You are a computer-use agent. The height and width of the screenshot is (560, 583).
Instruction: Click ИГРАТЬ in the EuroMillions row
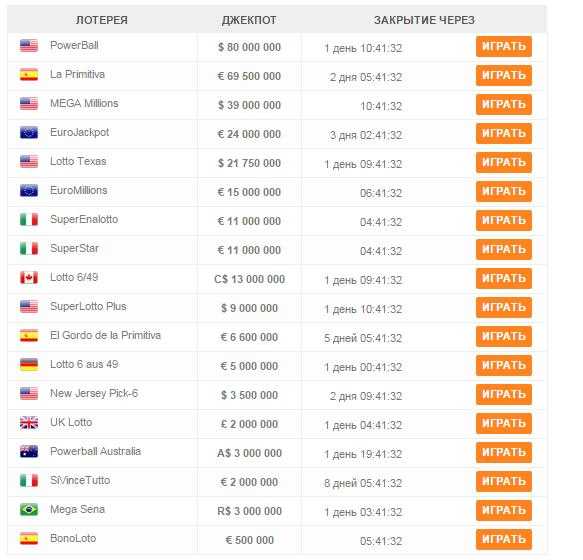(504, 192)
